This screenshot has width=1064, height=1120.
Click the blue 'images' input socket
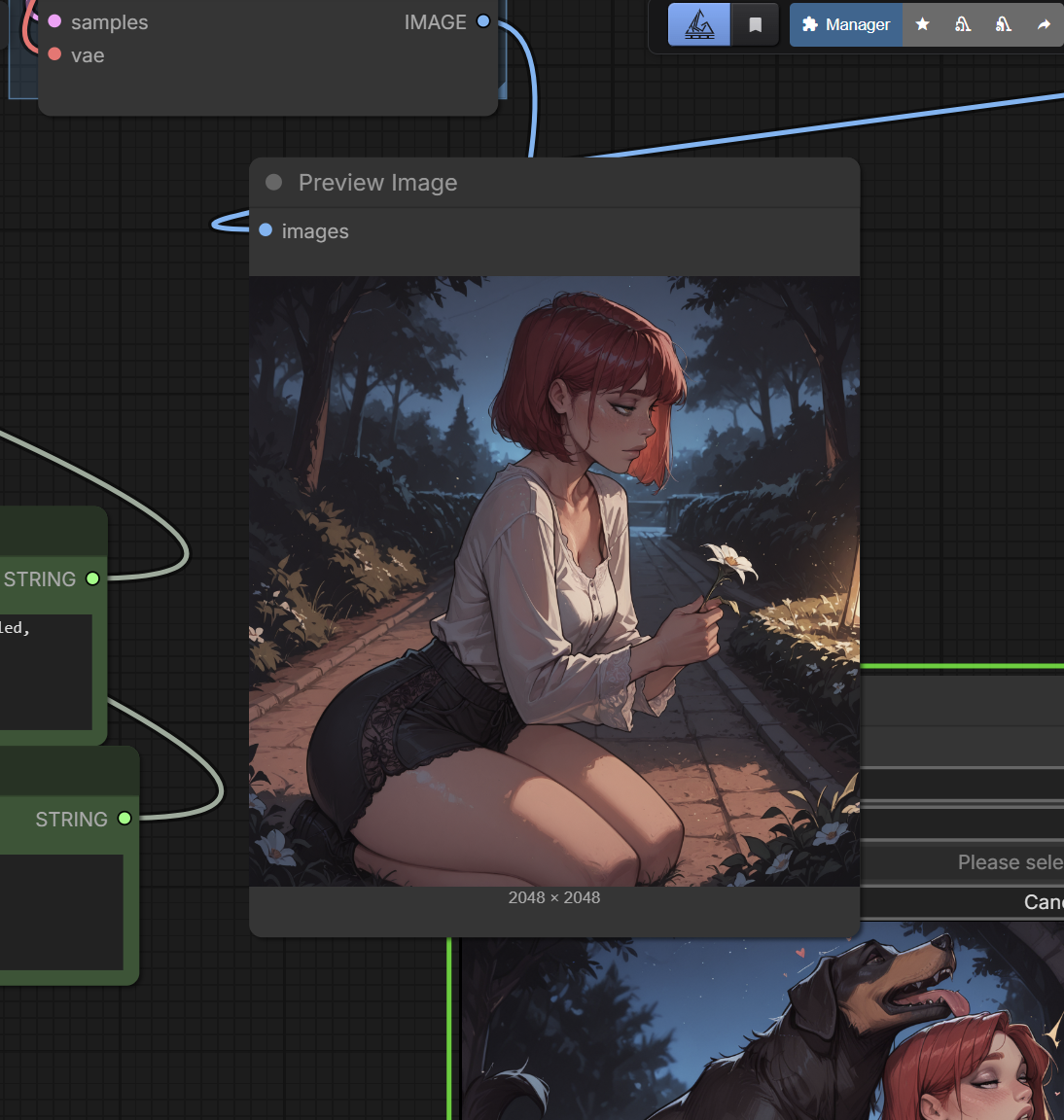pos(266,230)
